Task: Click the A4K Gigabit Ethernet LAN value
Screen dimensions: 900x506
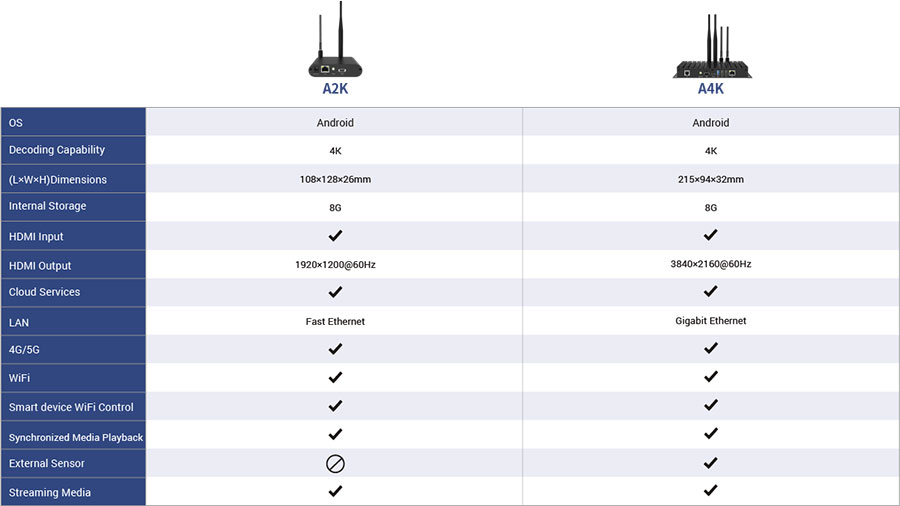Action: click(x=711, y=322)
